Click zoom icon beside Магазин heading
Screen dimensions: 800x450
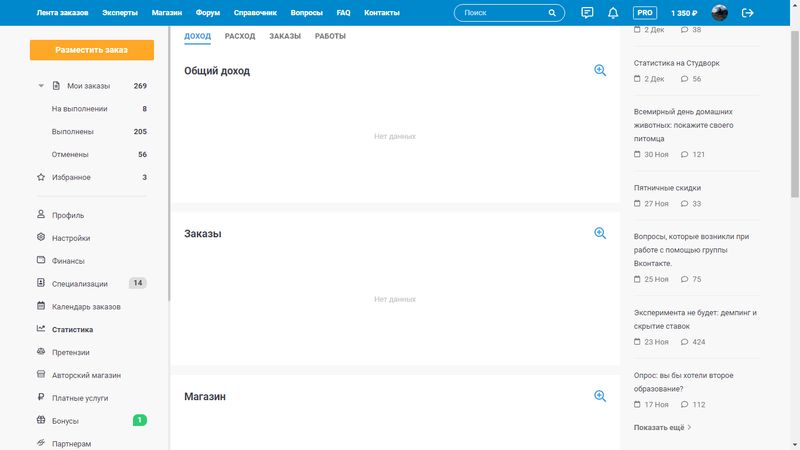(600, 396)
